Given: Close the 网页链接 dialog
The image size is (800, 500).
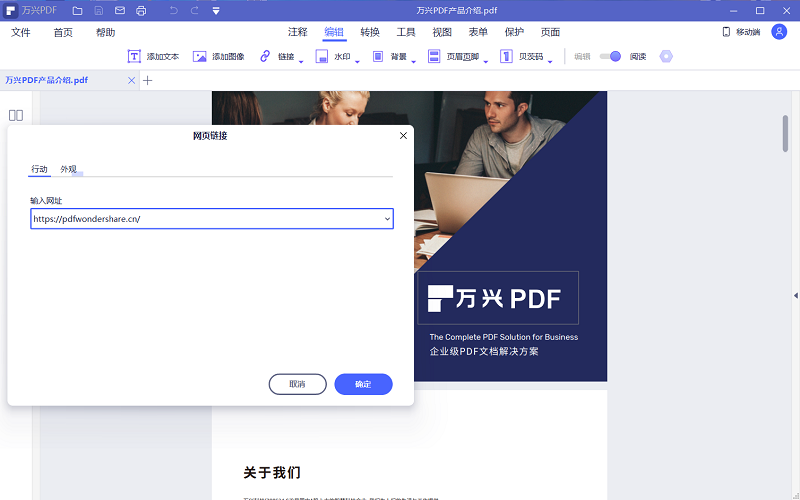Looking at the screenshot, I should pos(403,135).
